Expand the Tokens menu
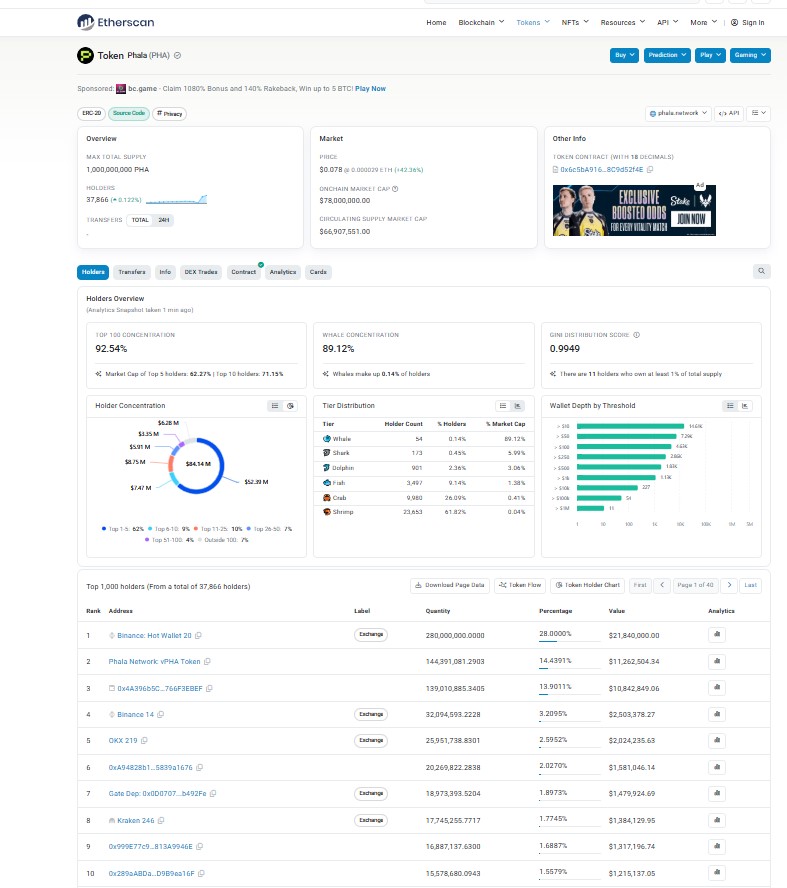This screenshot has height=888, width=787. pyautogui.click(x=533, y=22)
